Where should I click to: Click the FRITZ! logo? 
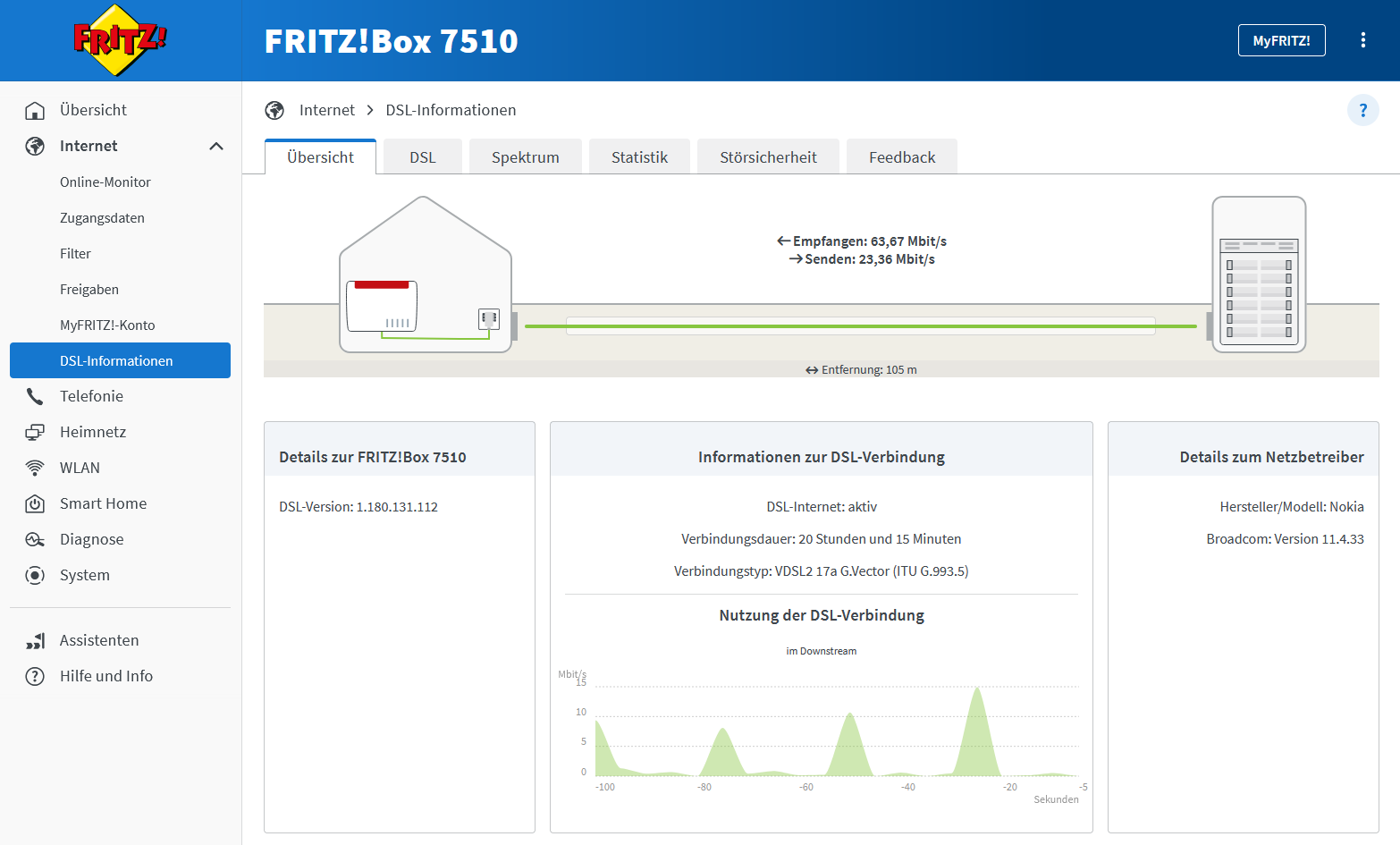point(120,40)
